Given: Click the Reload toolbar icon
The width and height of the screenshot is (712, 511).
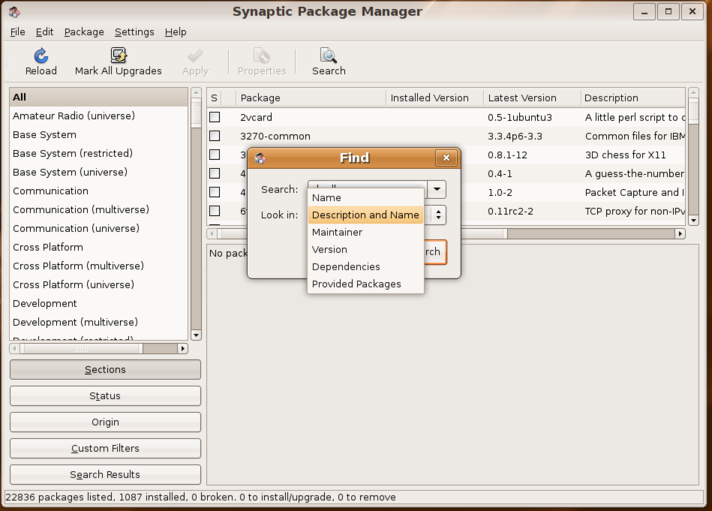Looking at the screenshot, I should [41, 56].
